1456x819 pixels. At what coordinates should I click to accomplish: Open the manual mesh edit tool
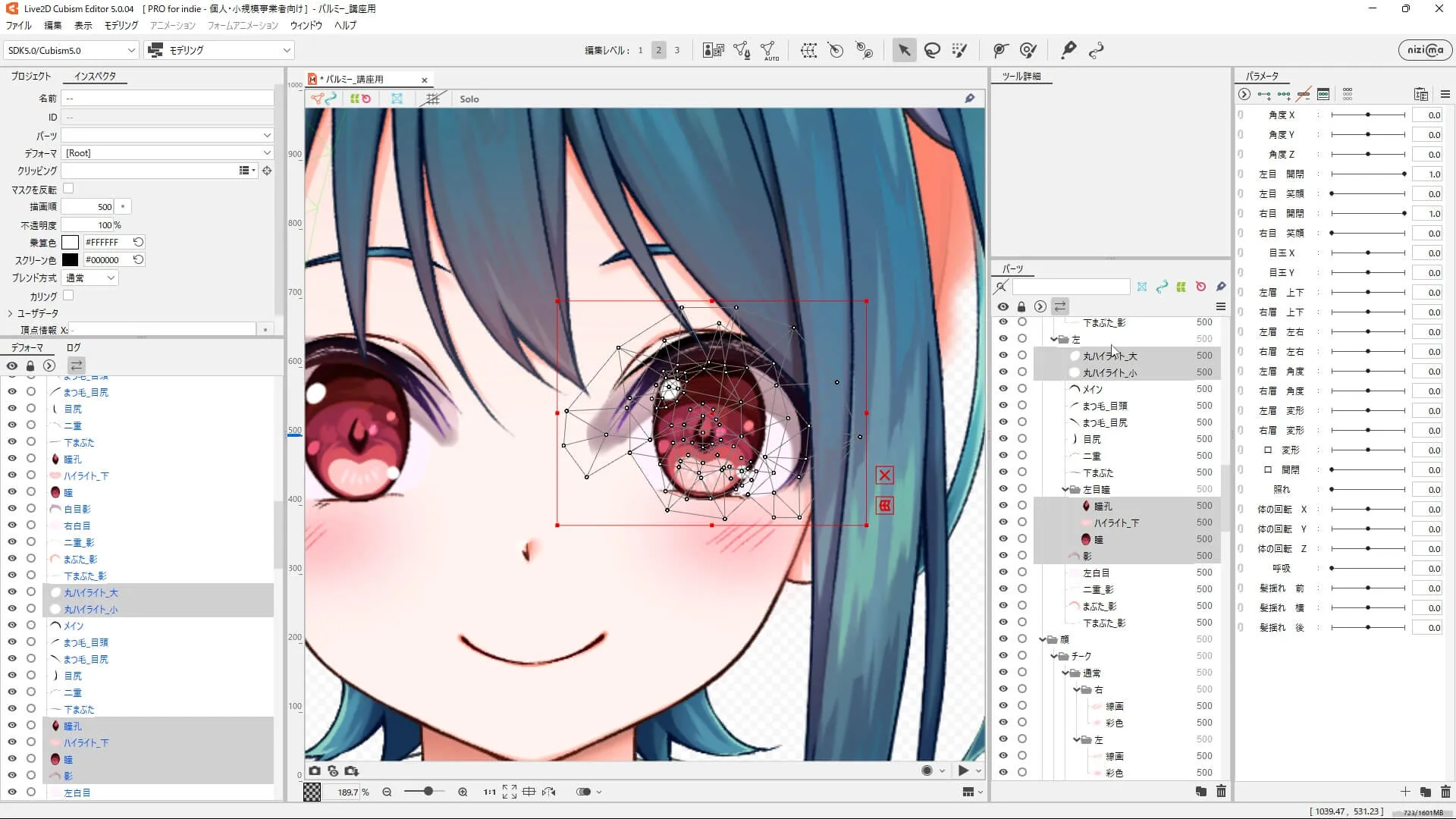tap(742, 50)
